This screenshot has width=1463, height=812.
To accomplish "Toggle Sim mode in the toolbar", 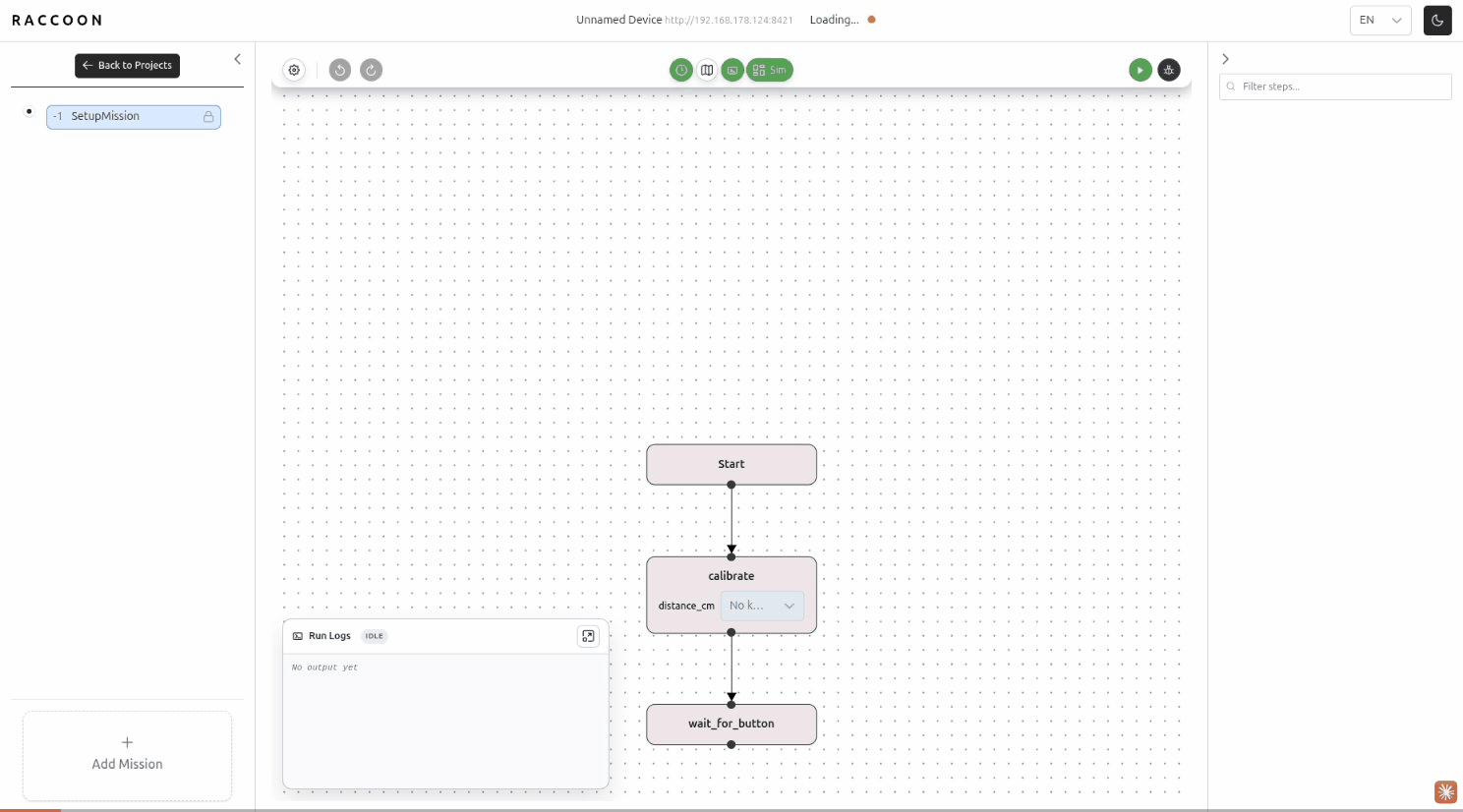I will 769,70.
